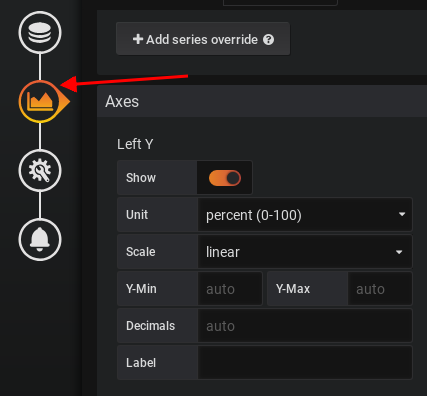Focus the Y-Max input field
Screen dimensions: 427x396
380,289
